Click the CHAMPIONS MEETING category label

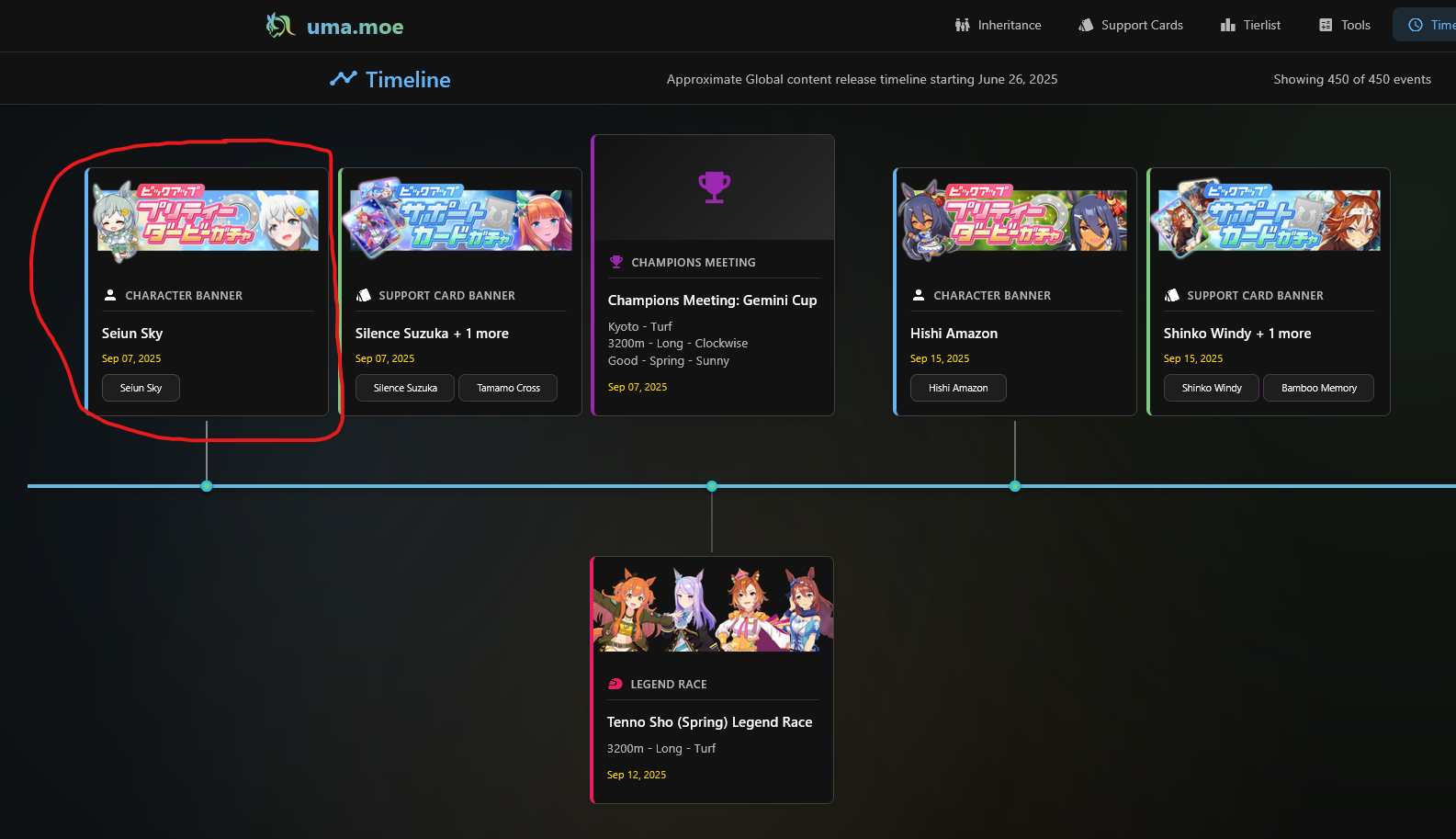[694, 263]
